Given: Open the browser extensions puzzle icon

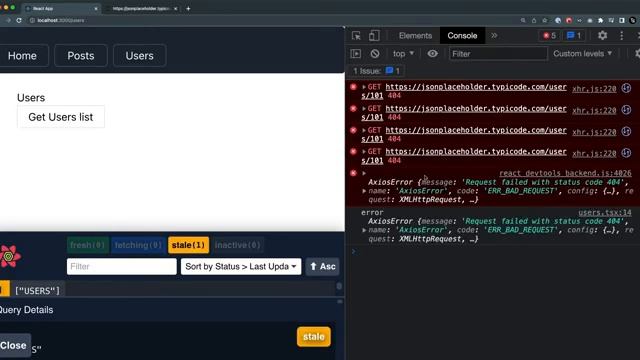Looking at the screenshot, I should 600,20.
